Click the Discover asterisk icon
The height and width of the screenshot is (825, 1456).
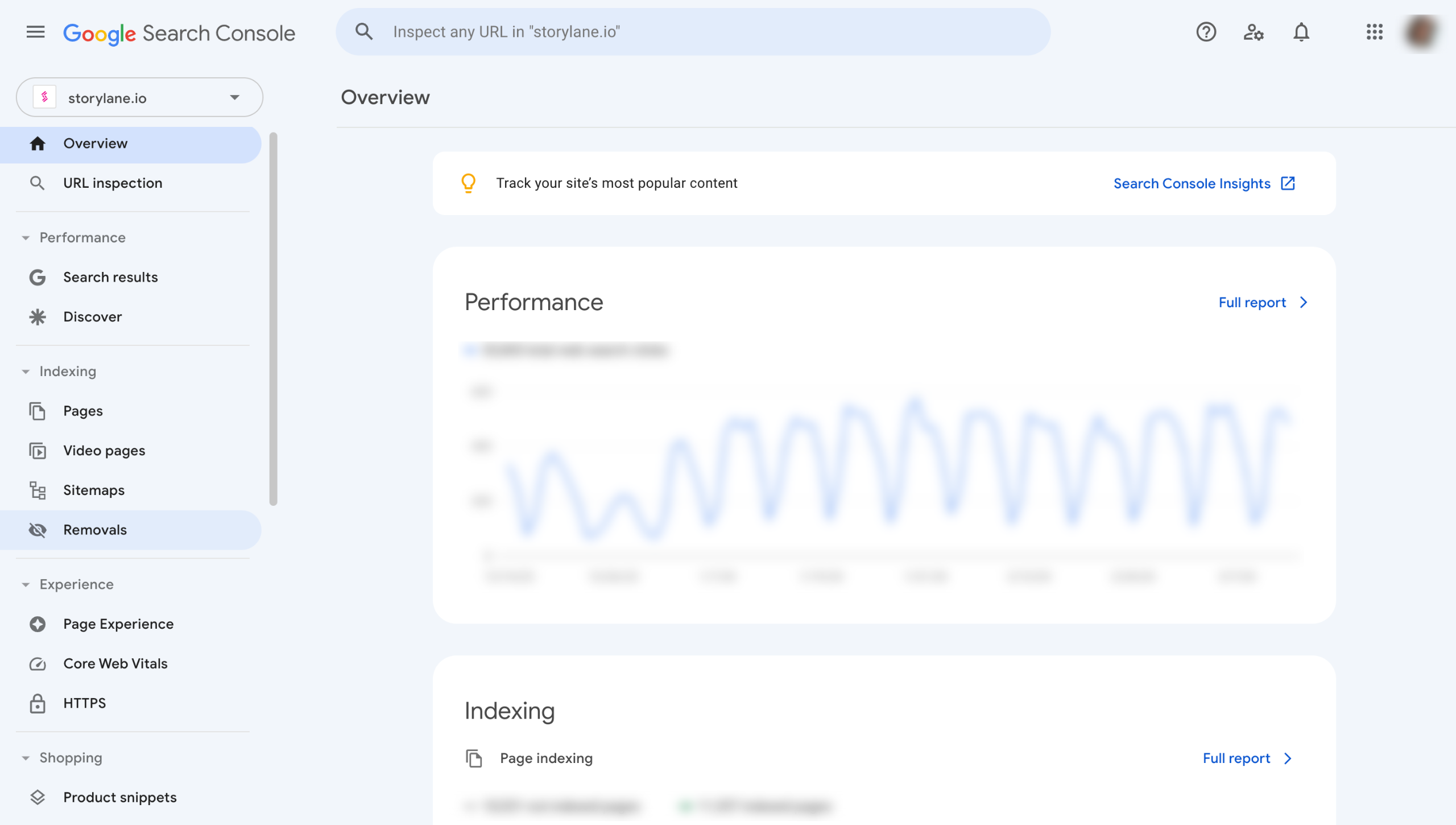38,317
